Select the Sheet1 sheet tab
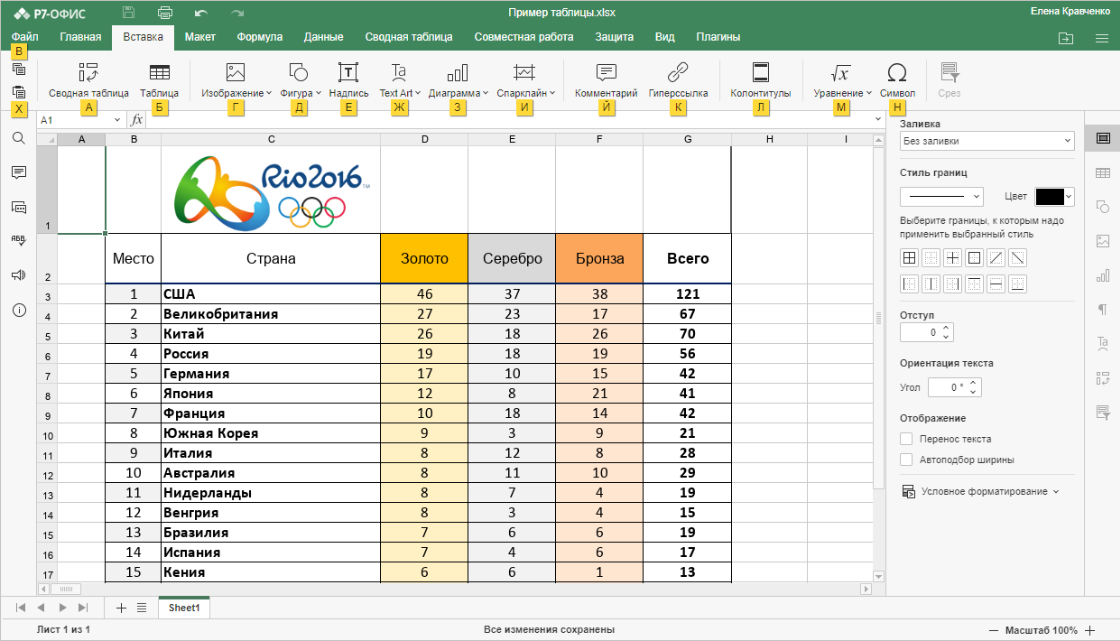The image size is (1120, 641). tap(184, 607)
